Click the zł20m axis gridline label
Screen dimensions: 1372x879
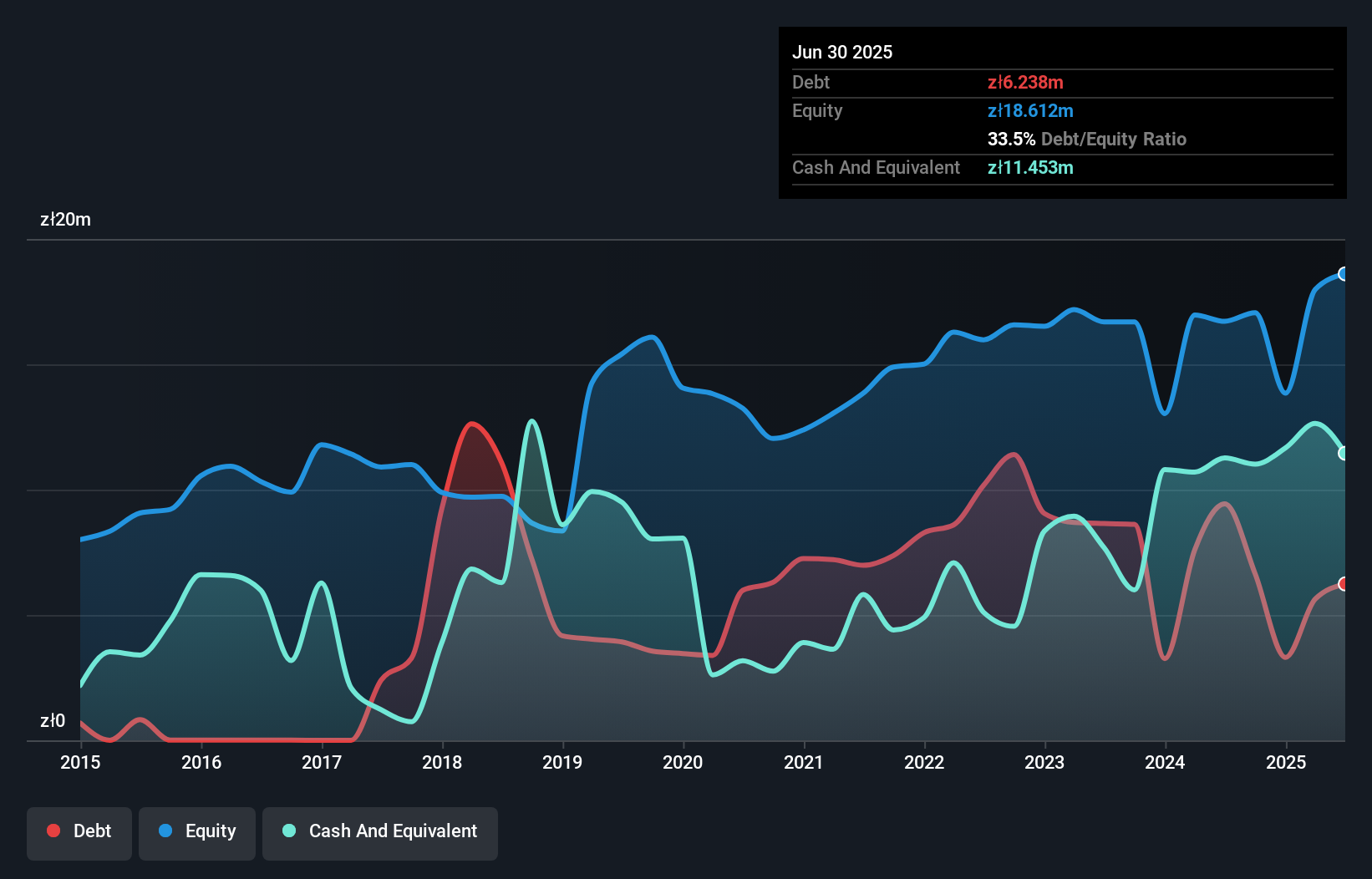point(66,219)
